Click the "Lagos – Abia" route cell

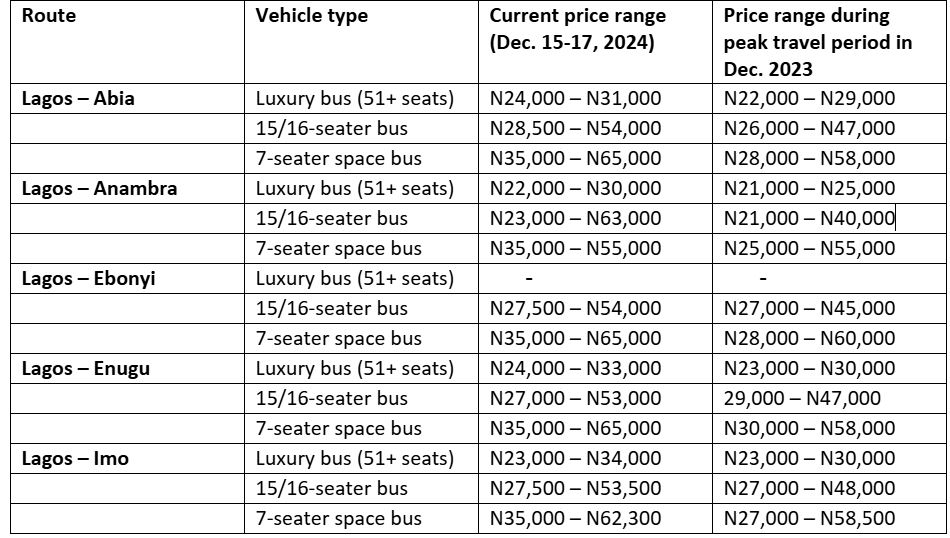pyautogui.click(x=78, y=98)
